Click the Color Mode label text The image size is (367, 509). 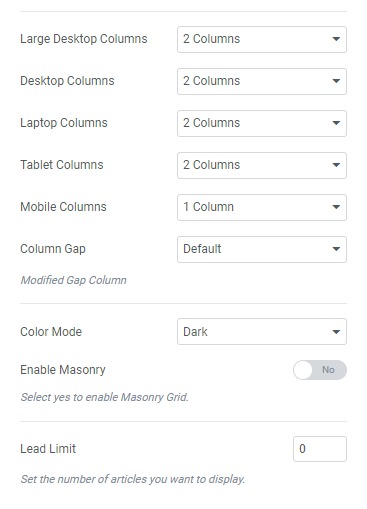pos(51,332)
